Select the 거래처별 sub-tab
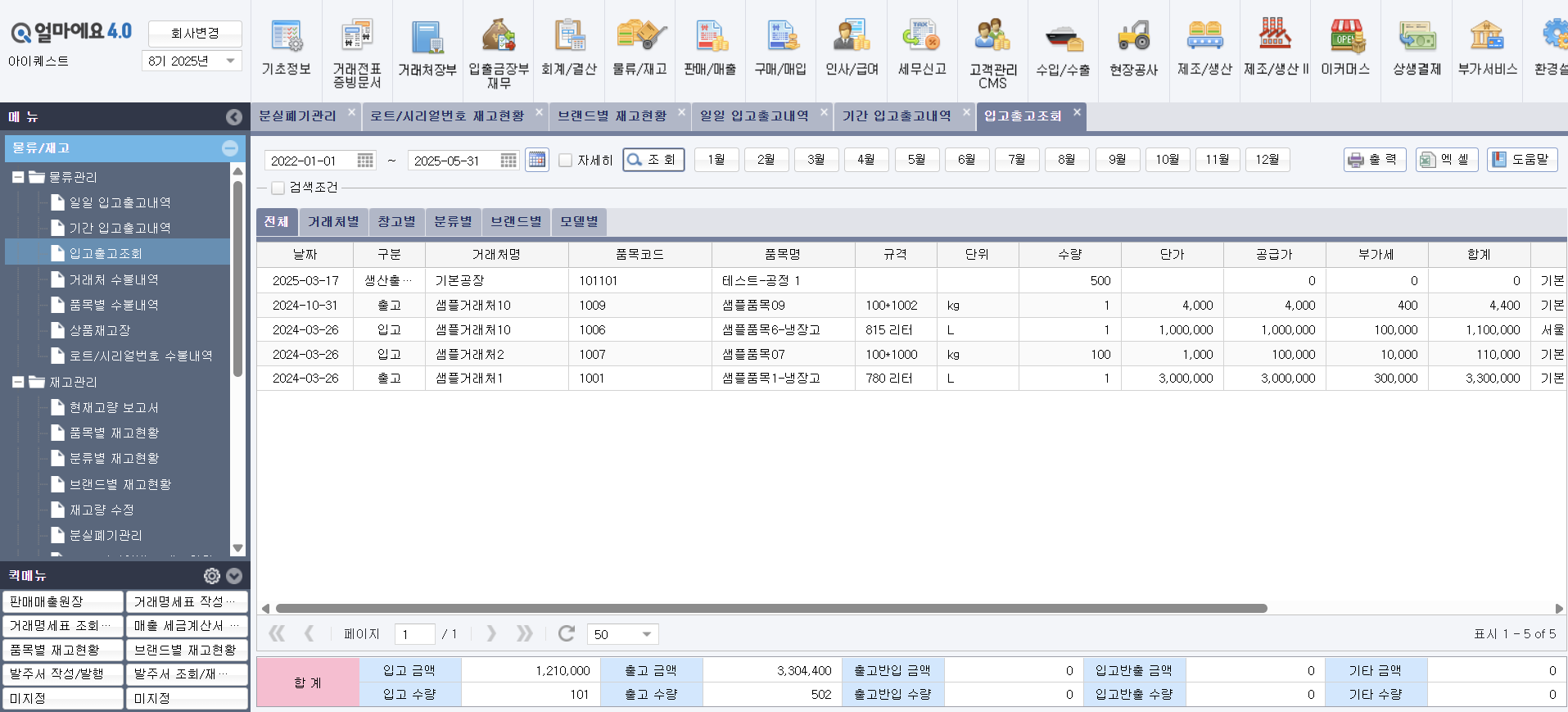This screenshot has height=712, width=1568. pyautogui.click(x=333, y=222)
